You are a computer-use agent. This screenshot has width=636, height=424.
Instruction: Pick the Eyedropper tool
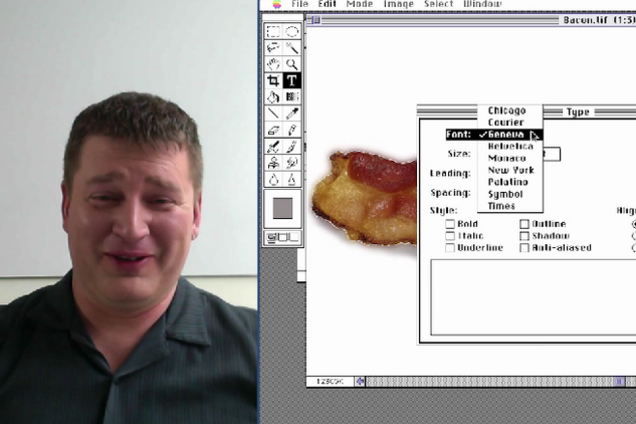(x=292, y=113)
